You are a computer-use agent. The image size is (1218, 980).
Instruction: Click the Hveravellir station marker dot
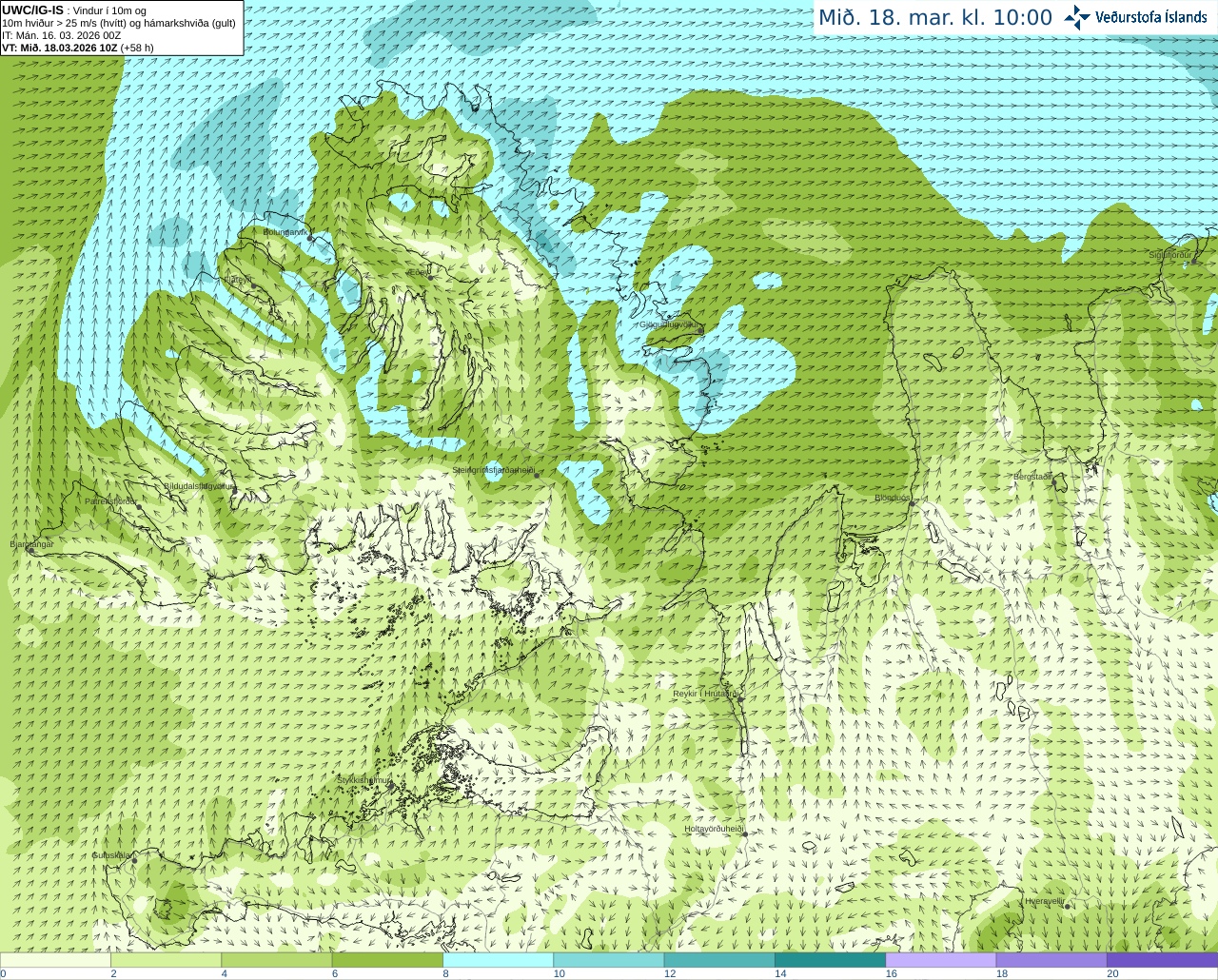tap(1068, 906)
